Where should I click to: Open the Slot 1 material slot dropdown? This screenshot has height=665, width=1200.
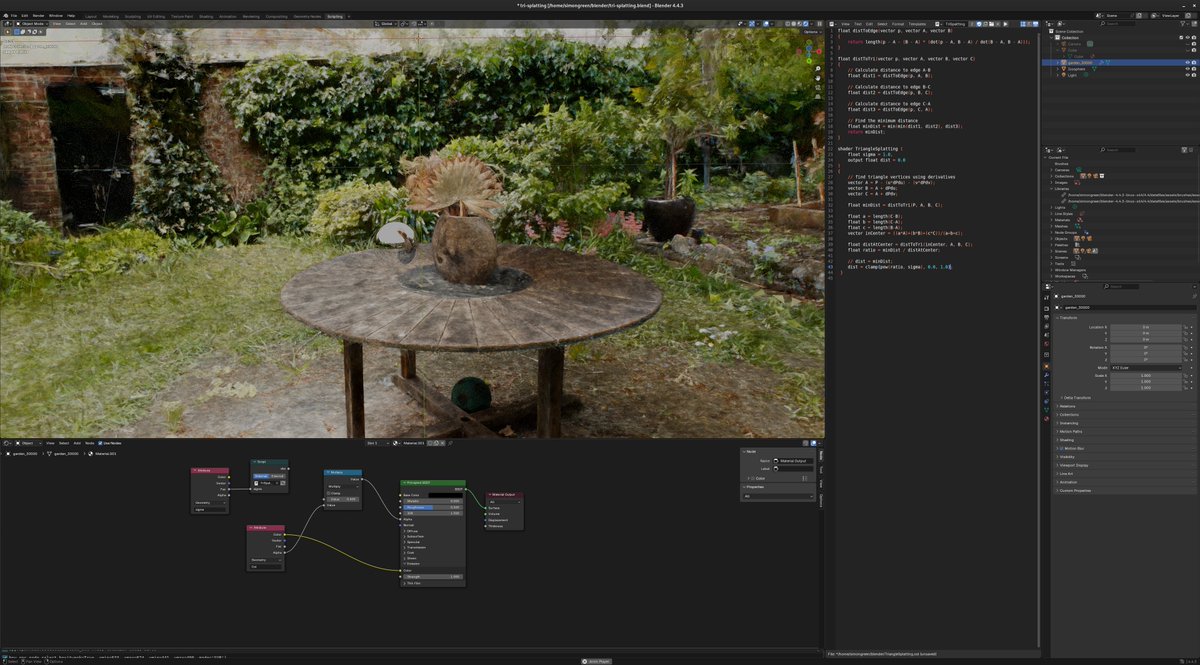pos(378,443)
